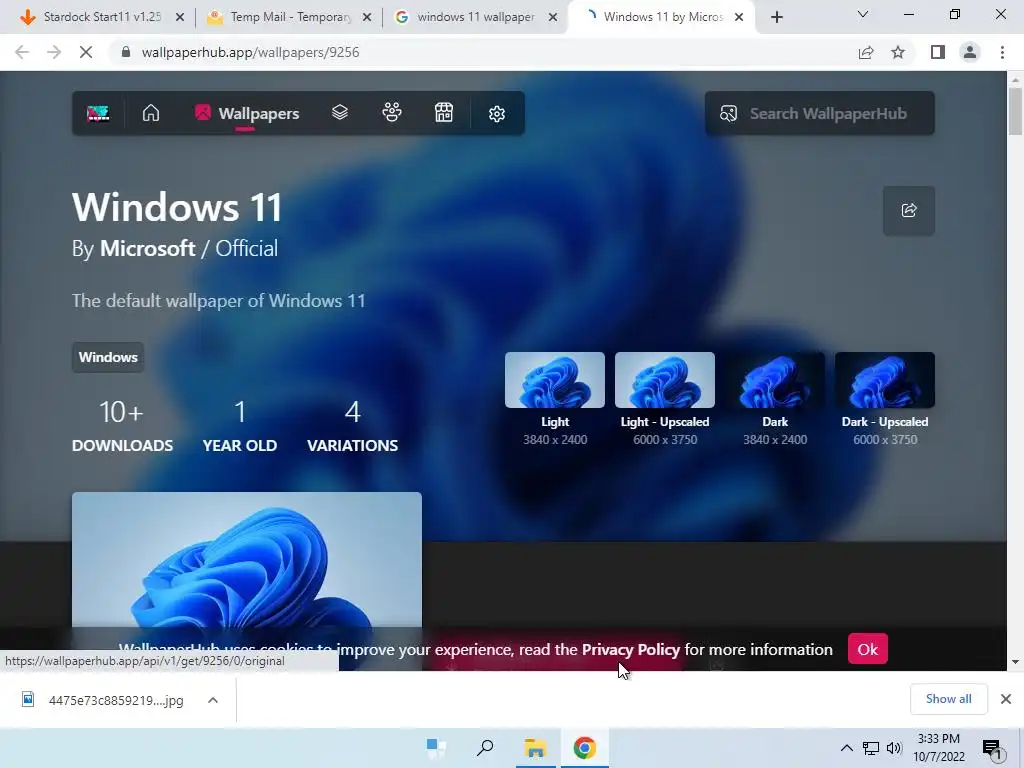1024x768 pixels.
Task: Click the share button beside Windows 11 title
Action: [908, 210]
